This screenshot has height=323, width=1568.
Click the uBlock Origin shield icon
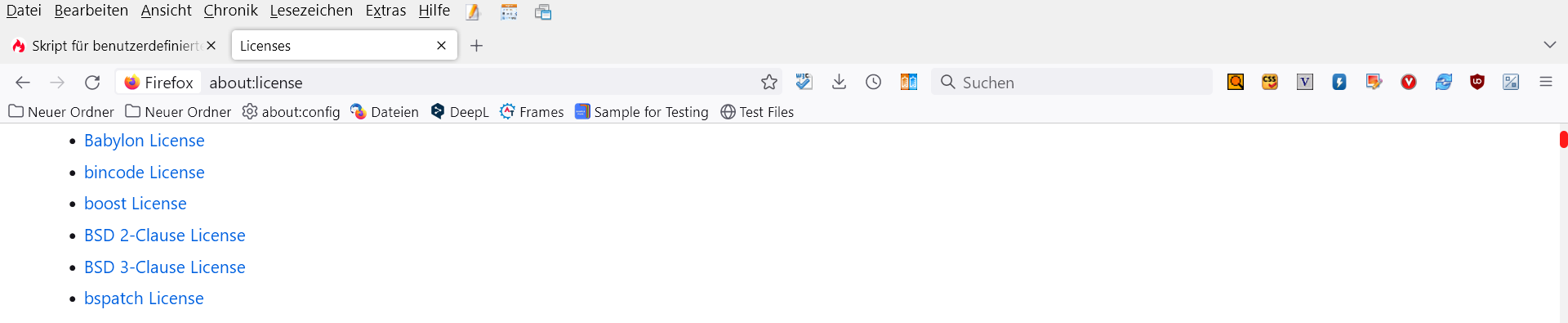point(1477,82)
